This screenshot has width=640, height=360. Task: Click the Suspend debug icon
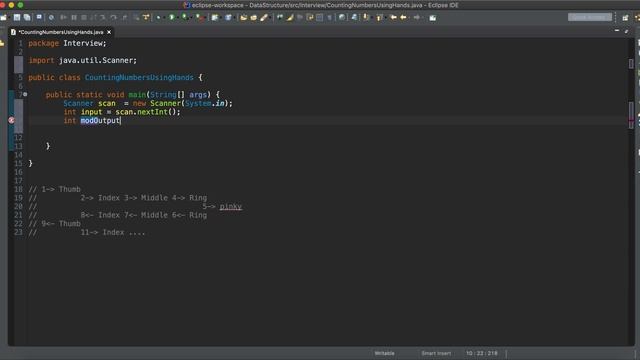coord(74,18)
